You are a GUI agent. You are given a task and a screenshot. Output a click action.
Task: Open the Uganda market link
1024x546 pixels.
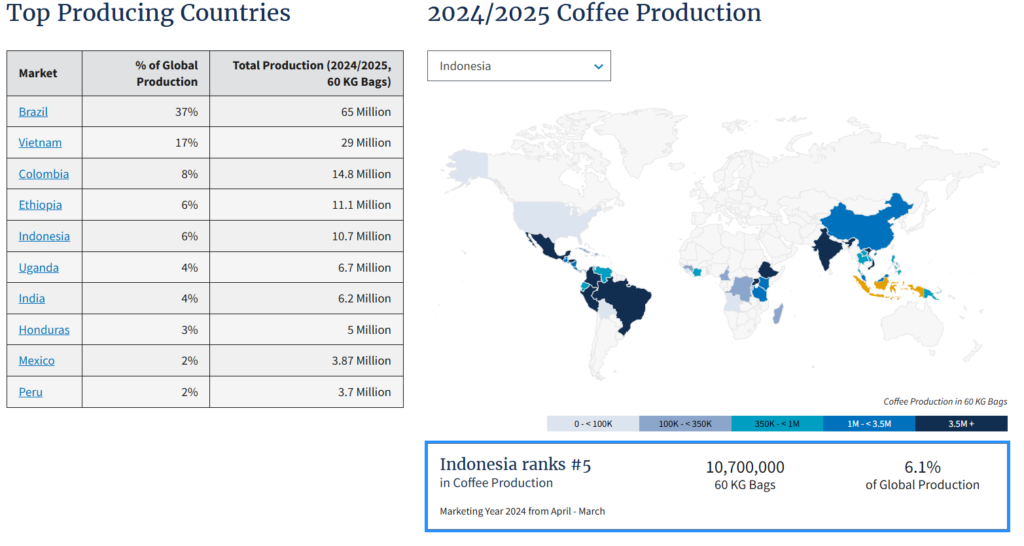(x=38, y=267)
